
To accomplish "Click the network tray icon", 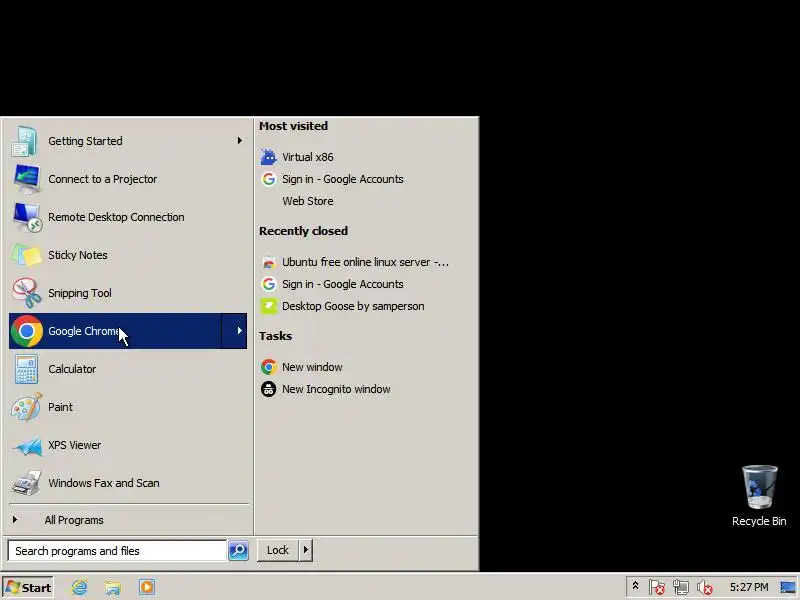I will click(x=680, y=587).
